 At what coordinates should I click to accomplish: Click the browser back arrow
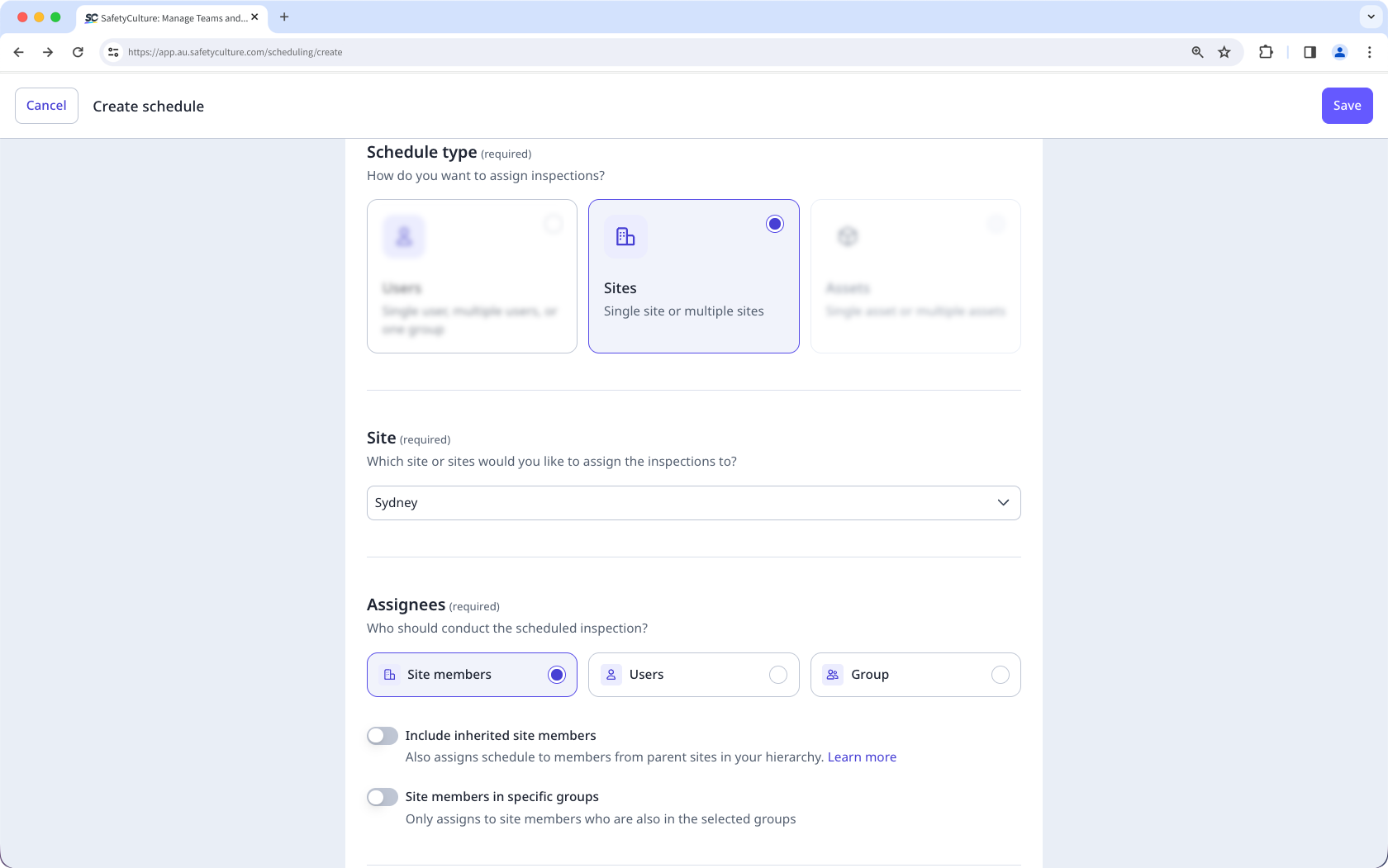click(x=18, y=52)
